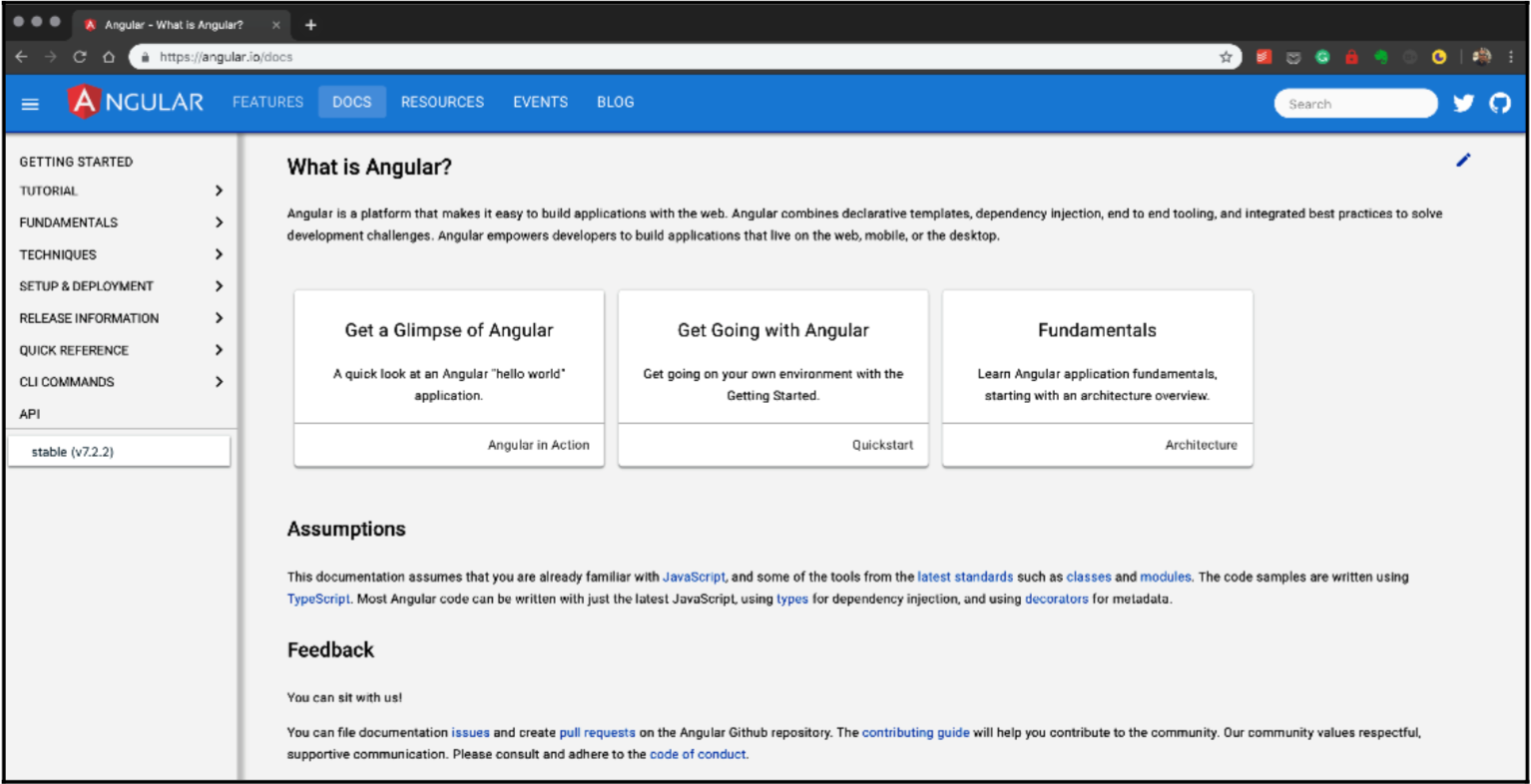This screenshot has height=784, width=1531.
Task: Open API in the sidebar
Action: [30, 414]
